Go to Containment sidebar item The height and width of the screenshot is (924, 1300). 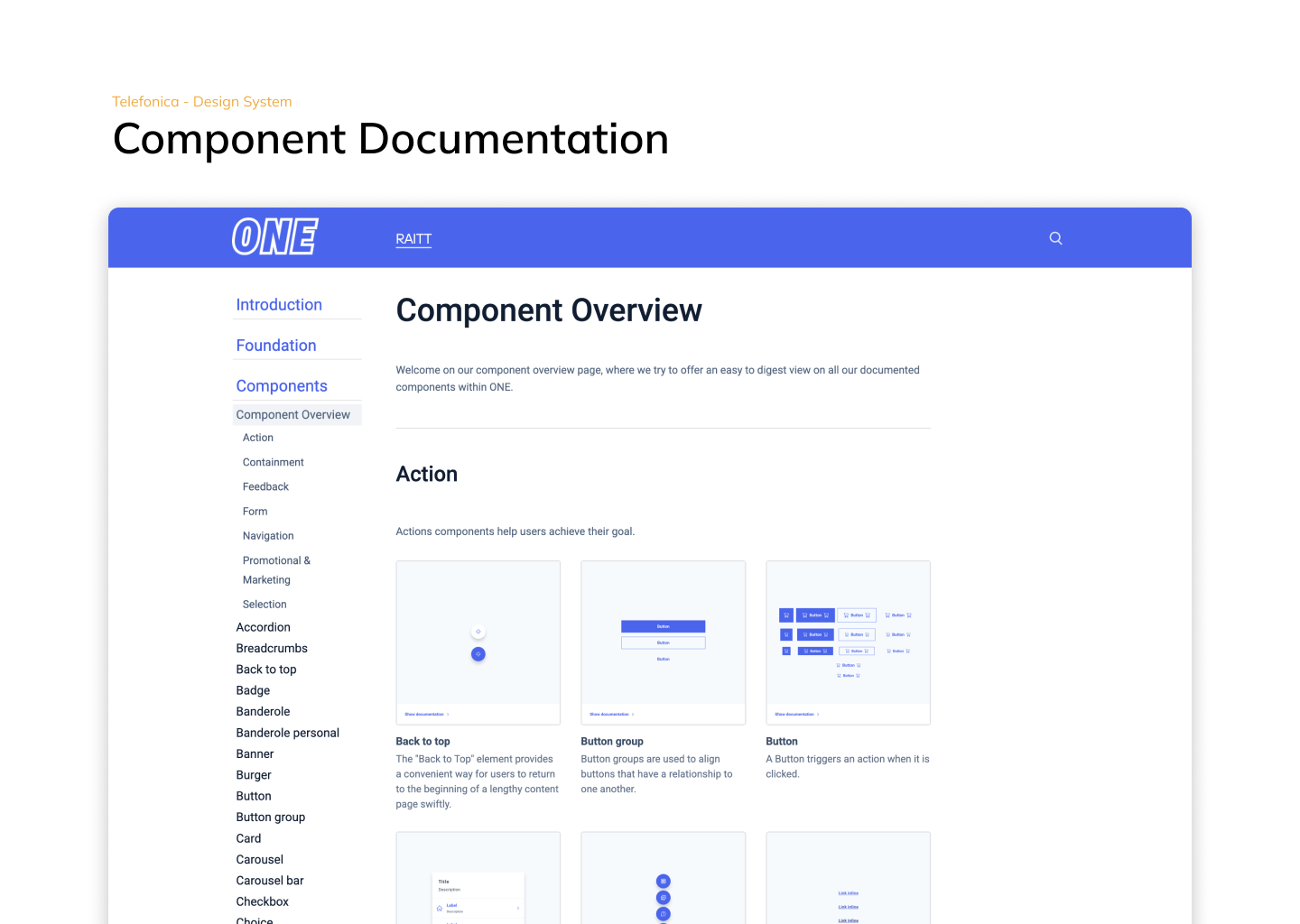click(x=273, y=462)
